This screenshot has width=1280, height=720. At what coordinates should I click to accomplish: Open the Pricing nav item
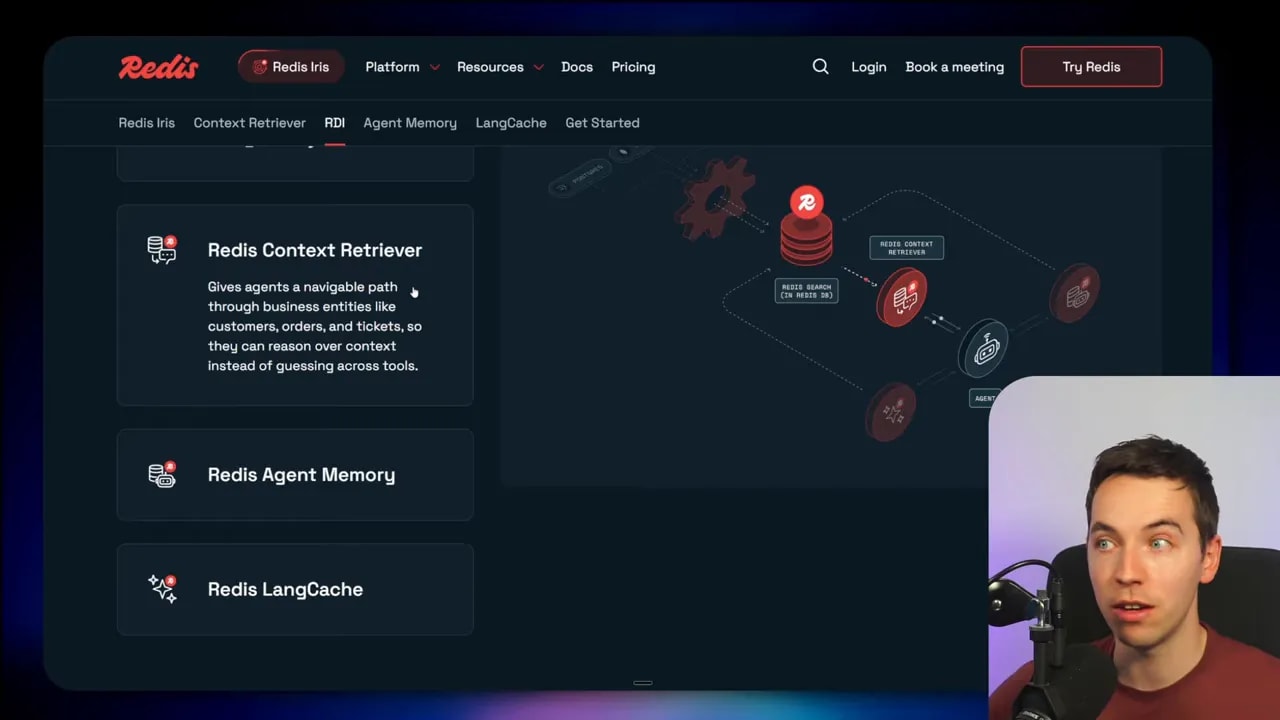pyautogui.click(x=633, y=67)
